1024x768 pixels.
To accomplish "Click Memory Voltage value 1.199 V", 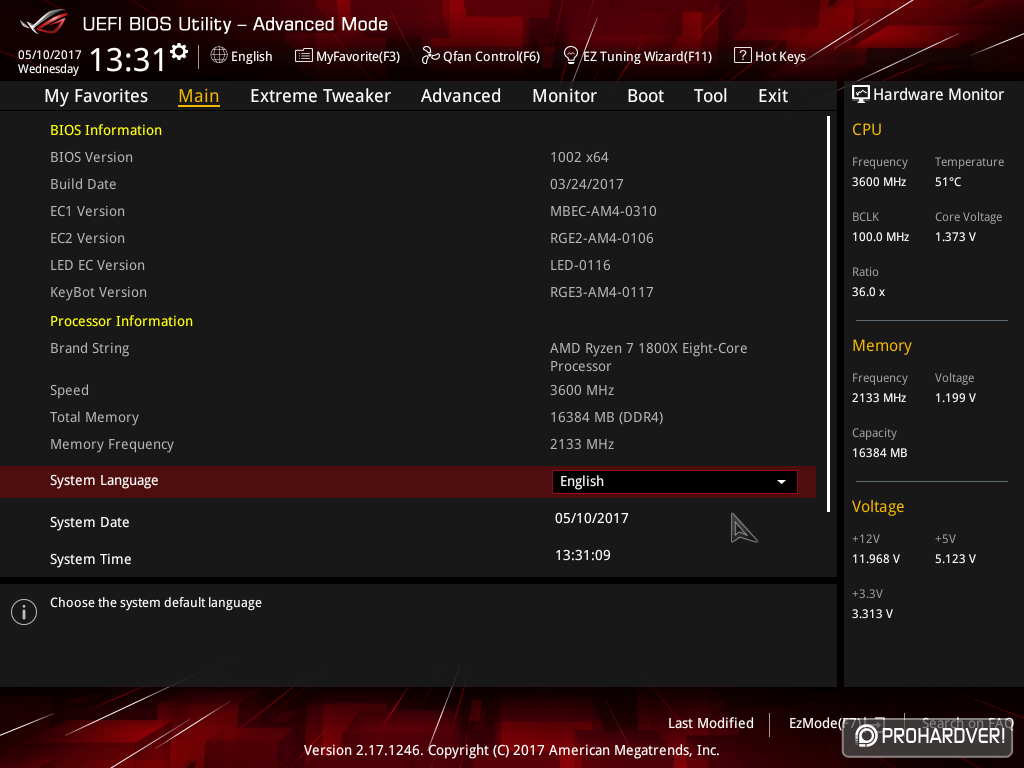I will [x=955, y=398].
